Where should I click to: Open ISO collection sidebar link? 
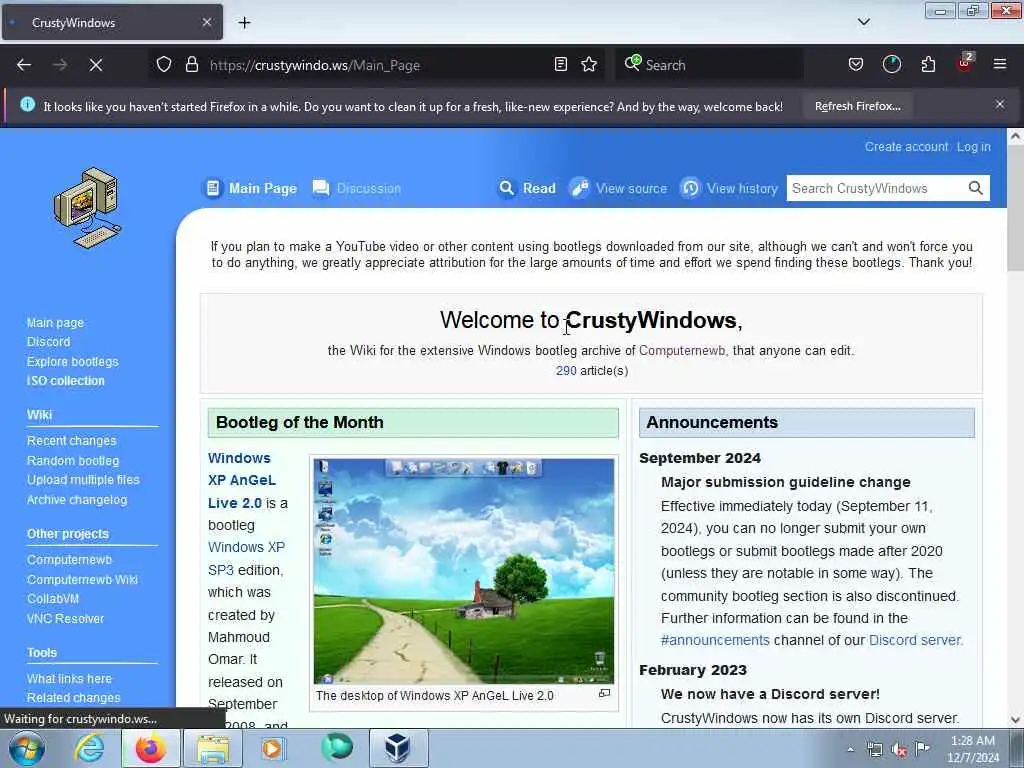pos(65,381)
